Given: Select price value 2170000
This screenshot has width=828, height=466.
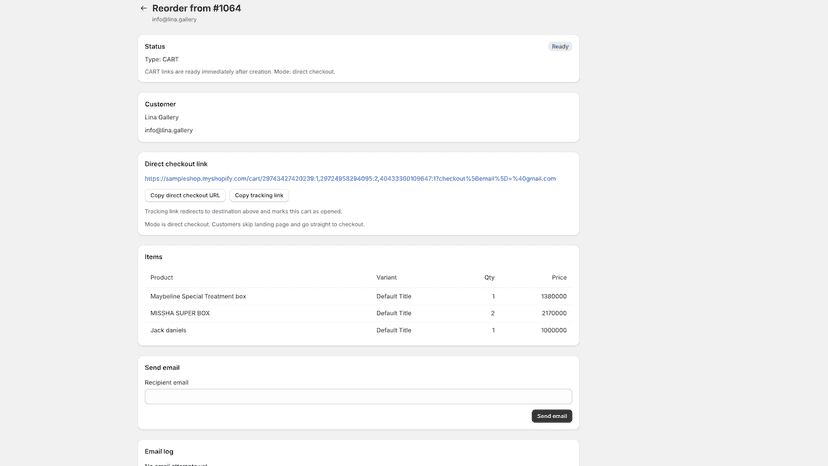Looking at the screenshot, I should pyautogui.click(x=554, y=313).
